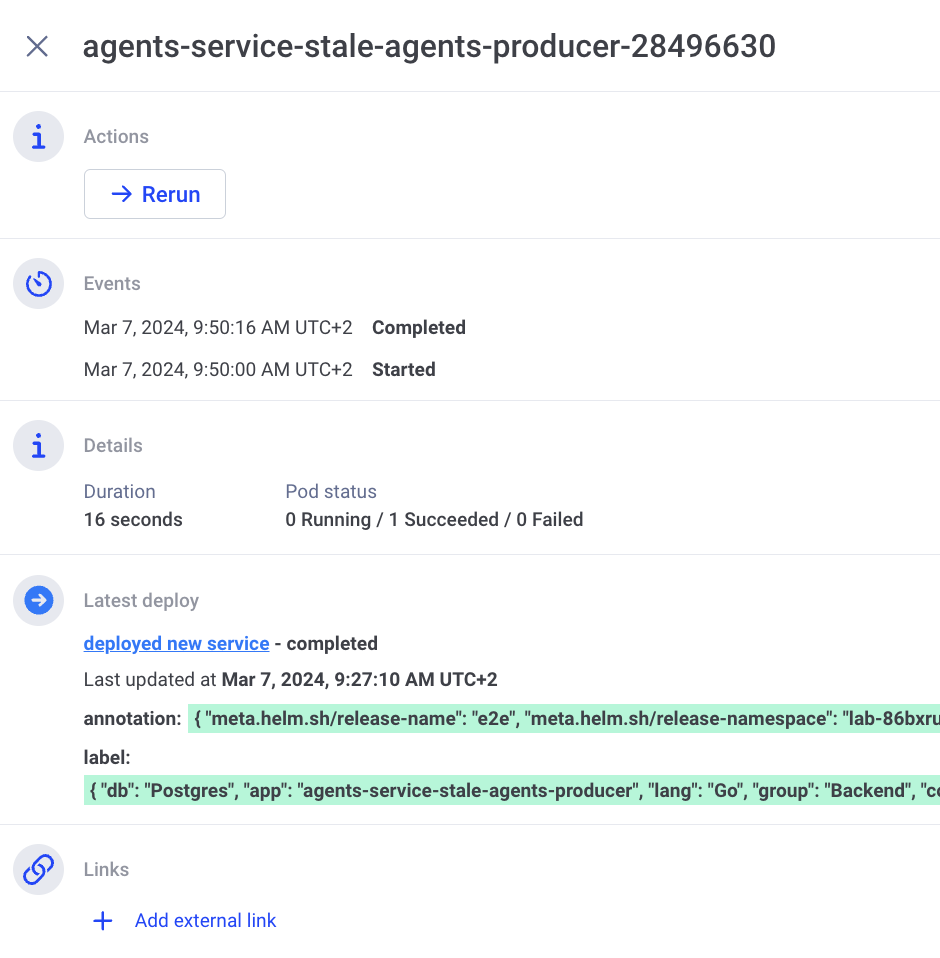Click the Completed event at 9:50:16 AM
This screenshot has width=940, height=958.
(x=418, y=328)
